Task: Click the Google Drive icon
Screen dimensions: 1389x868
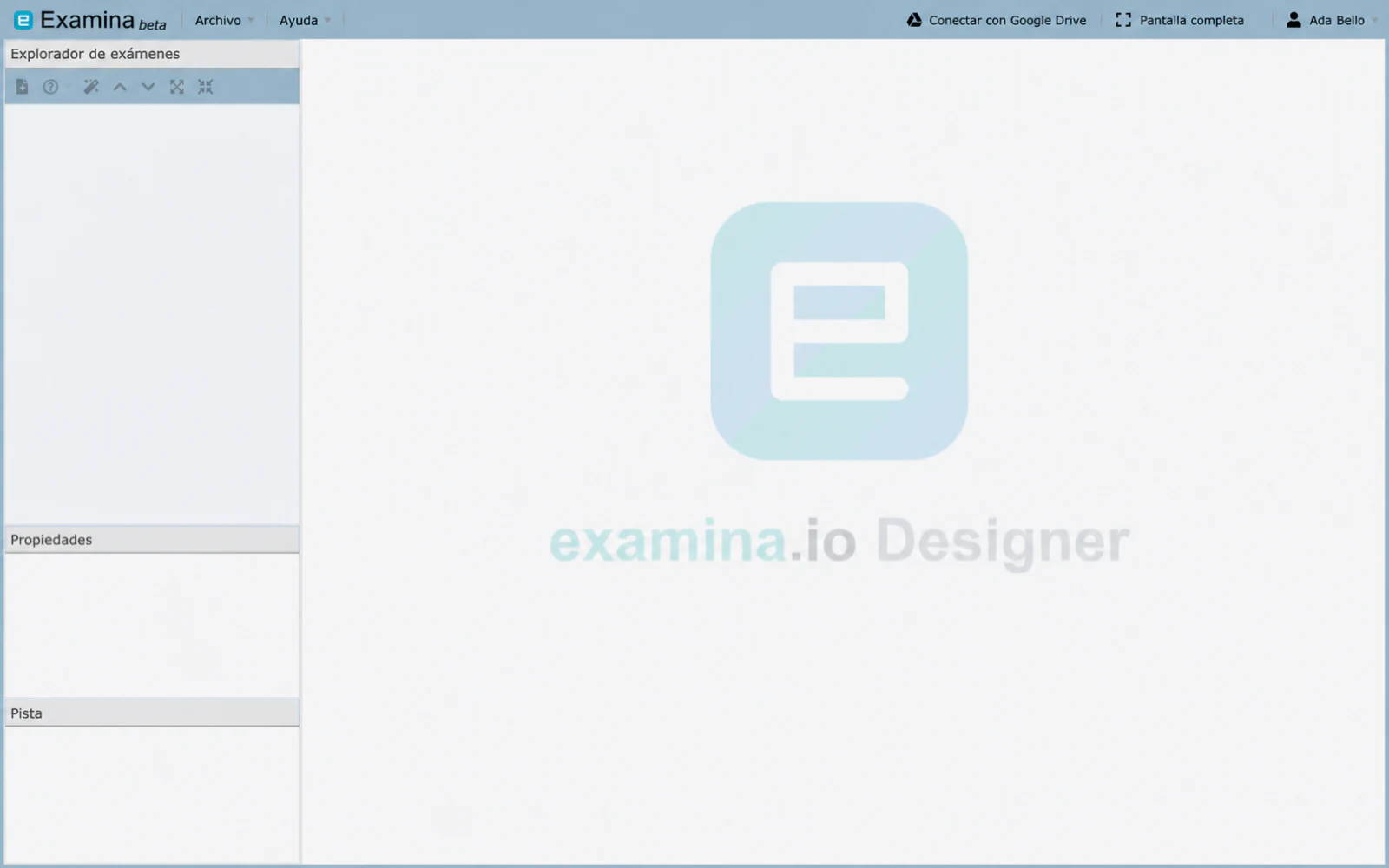Action: point(914,20)
